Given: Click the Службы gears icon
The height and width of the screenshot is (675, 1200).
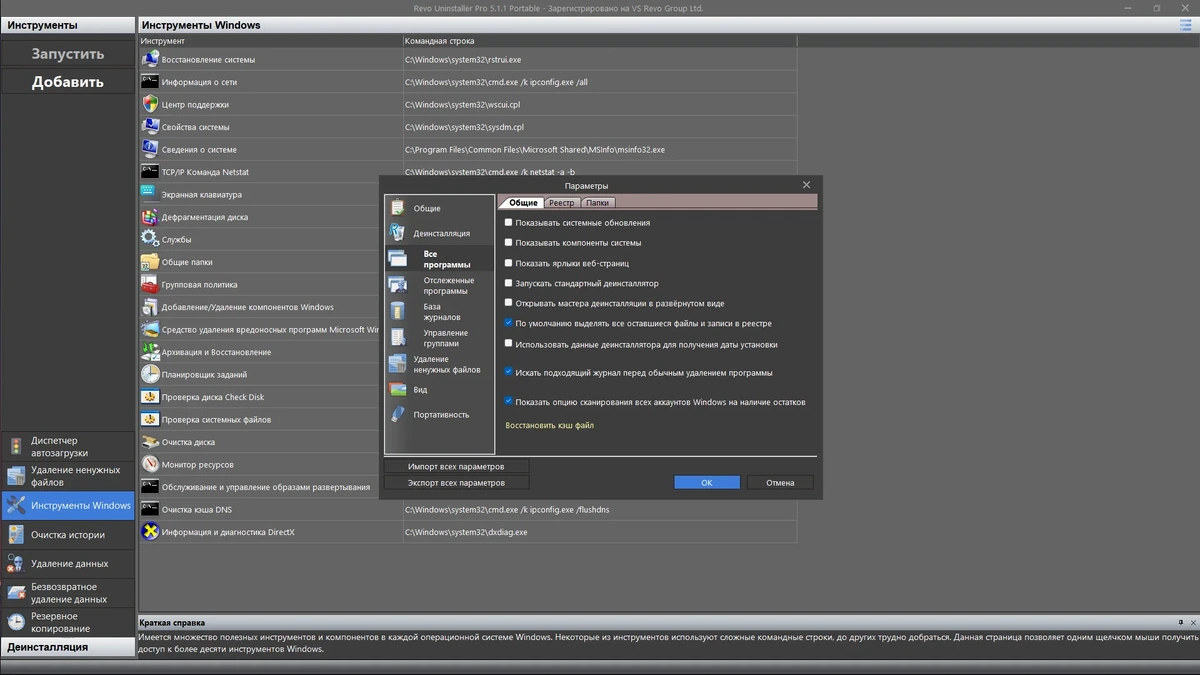Looking at the screenshot, I should [x=150, y=239].
